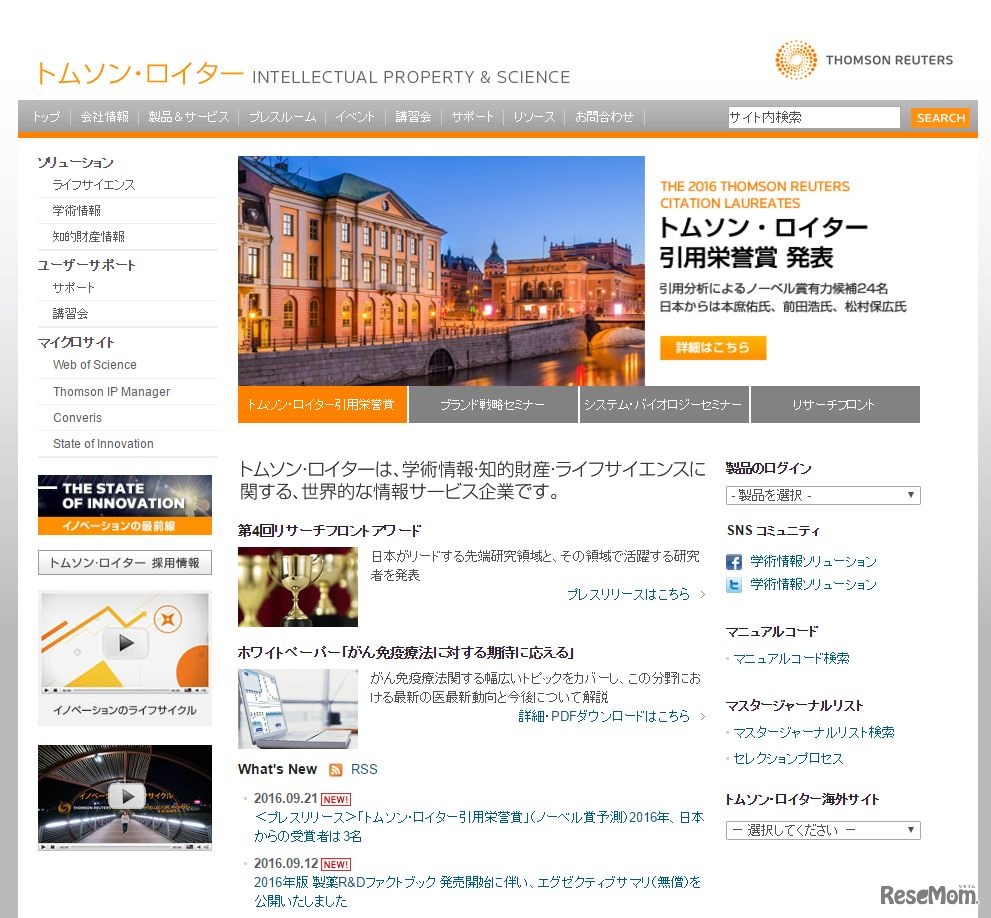Image resolution: width=991 pixels, height=918 pixels.
Task: Open the トップ menu item
Action: pyautogui.click(x=47, y=117)
